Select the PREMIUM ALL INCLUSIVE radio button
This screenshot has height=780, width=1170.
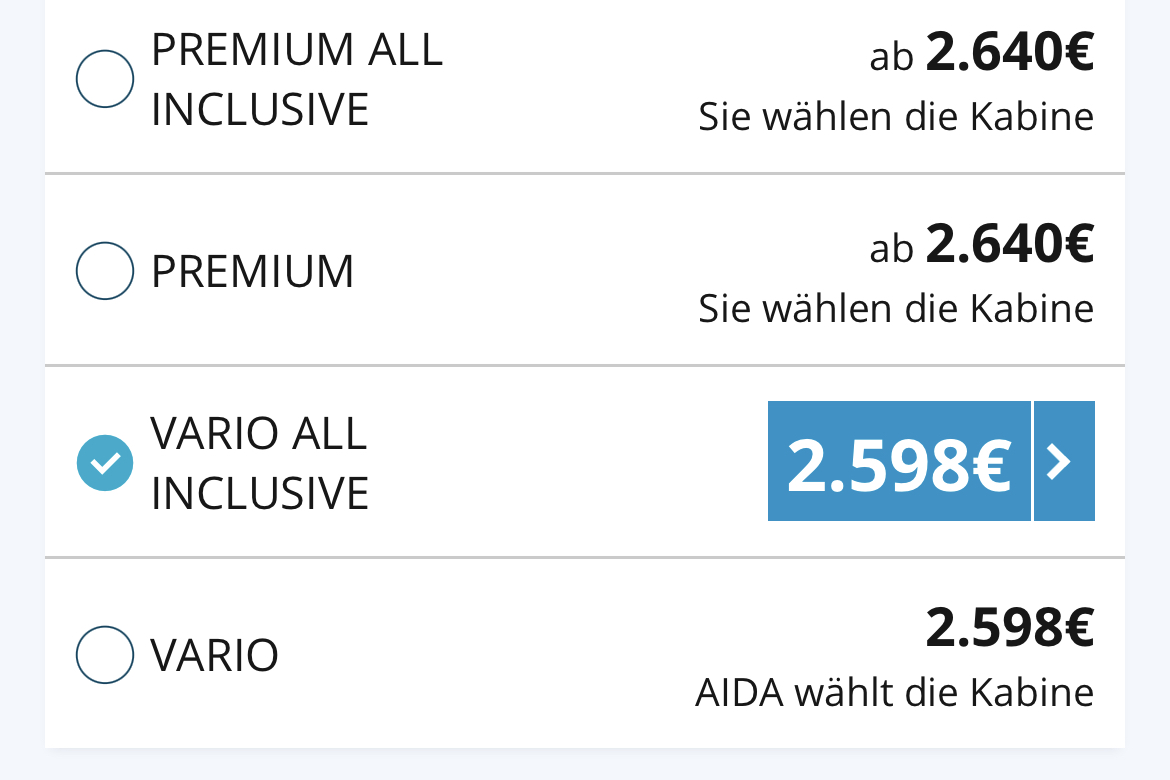click(x=105, y=78)
